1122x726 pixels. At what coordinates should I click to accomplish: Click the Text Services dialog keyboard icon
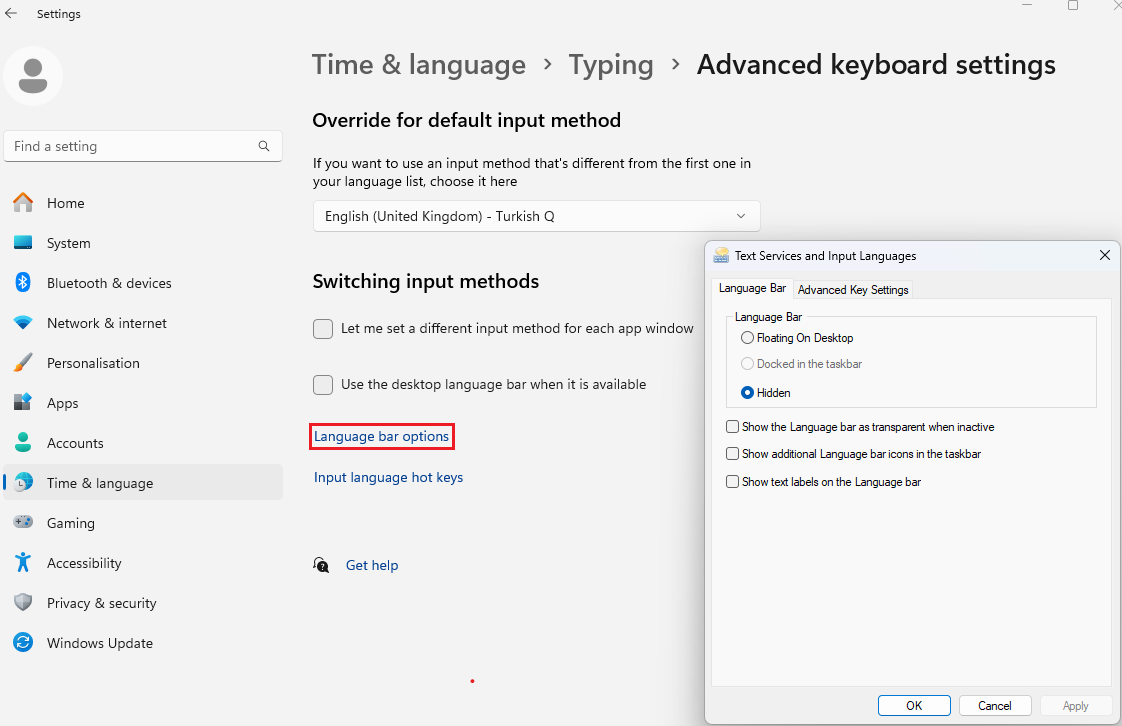(721, 255)
